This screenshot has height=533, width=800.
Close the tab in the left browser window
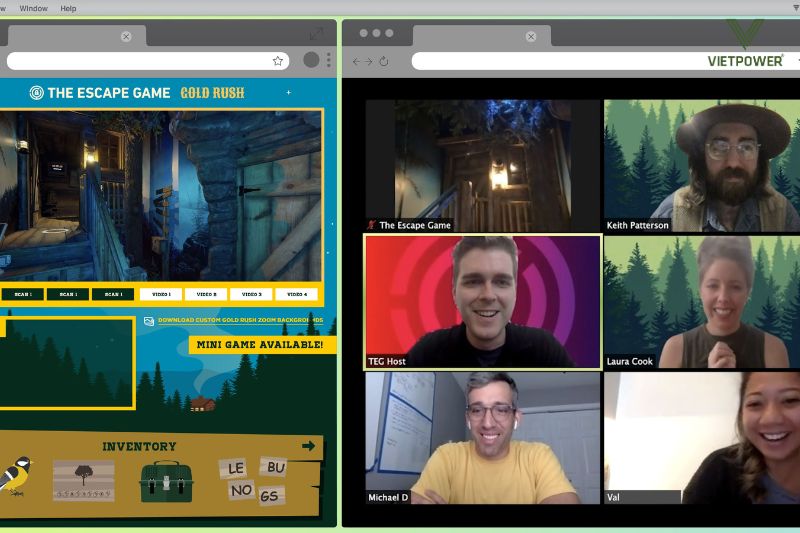pos(126,36)
